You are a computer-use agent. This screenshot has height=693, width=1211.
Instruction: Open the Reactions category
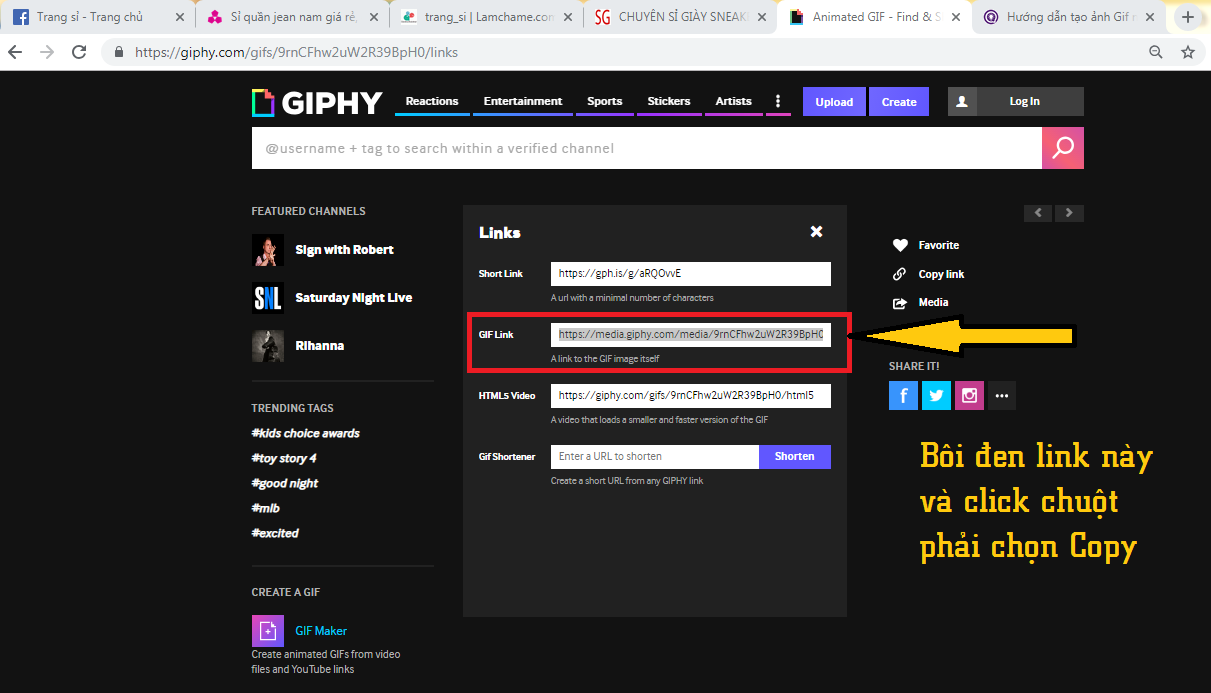pyautogui.click(x=432, y=102)
